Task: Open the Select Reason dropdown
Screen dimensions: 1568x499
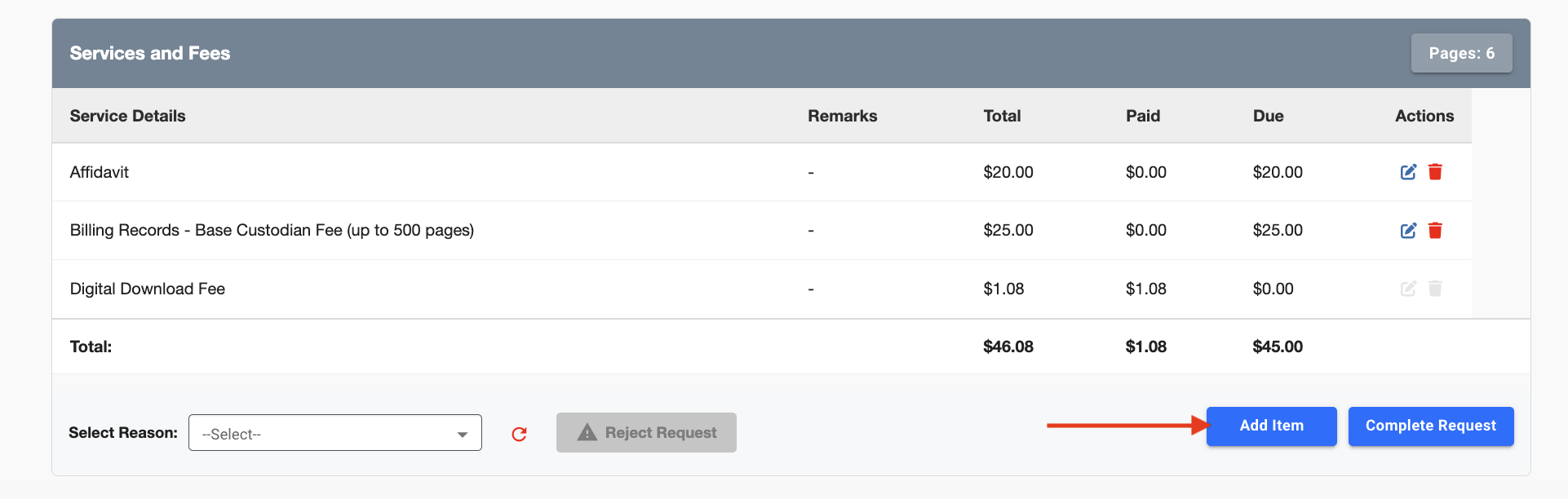Action: coord(334,433)
